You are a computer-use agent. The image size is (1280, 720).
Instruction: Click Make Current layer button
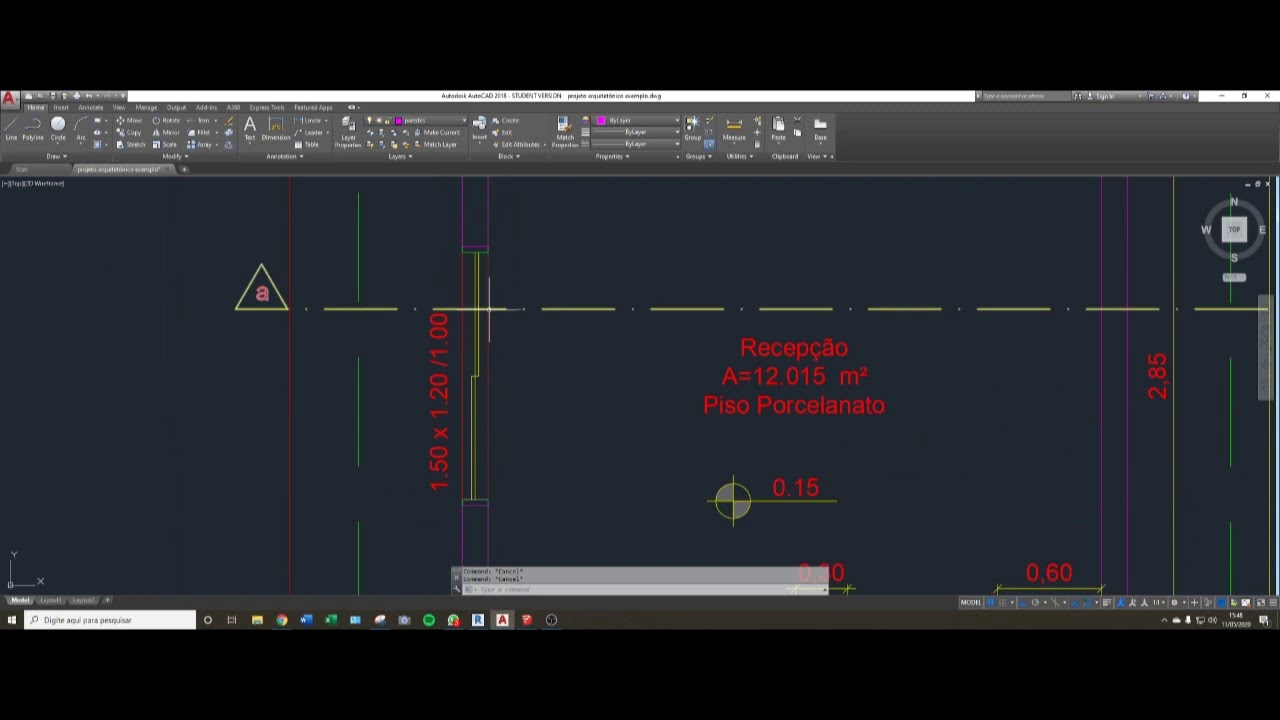(x=437, y=132)
